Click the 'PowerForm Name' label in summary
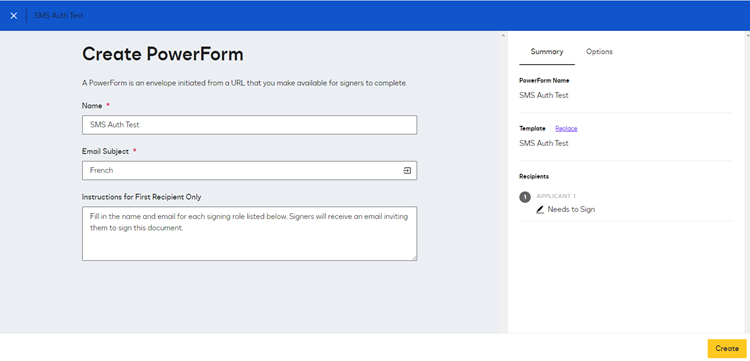 544,80
